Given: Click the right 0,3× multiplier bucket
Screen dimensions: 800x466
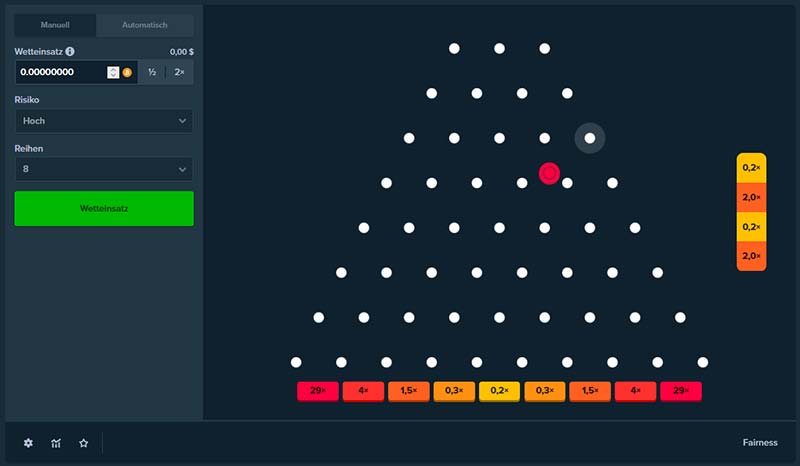Looking at the screenshot, I should 544,391.
